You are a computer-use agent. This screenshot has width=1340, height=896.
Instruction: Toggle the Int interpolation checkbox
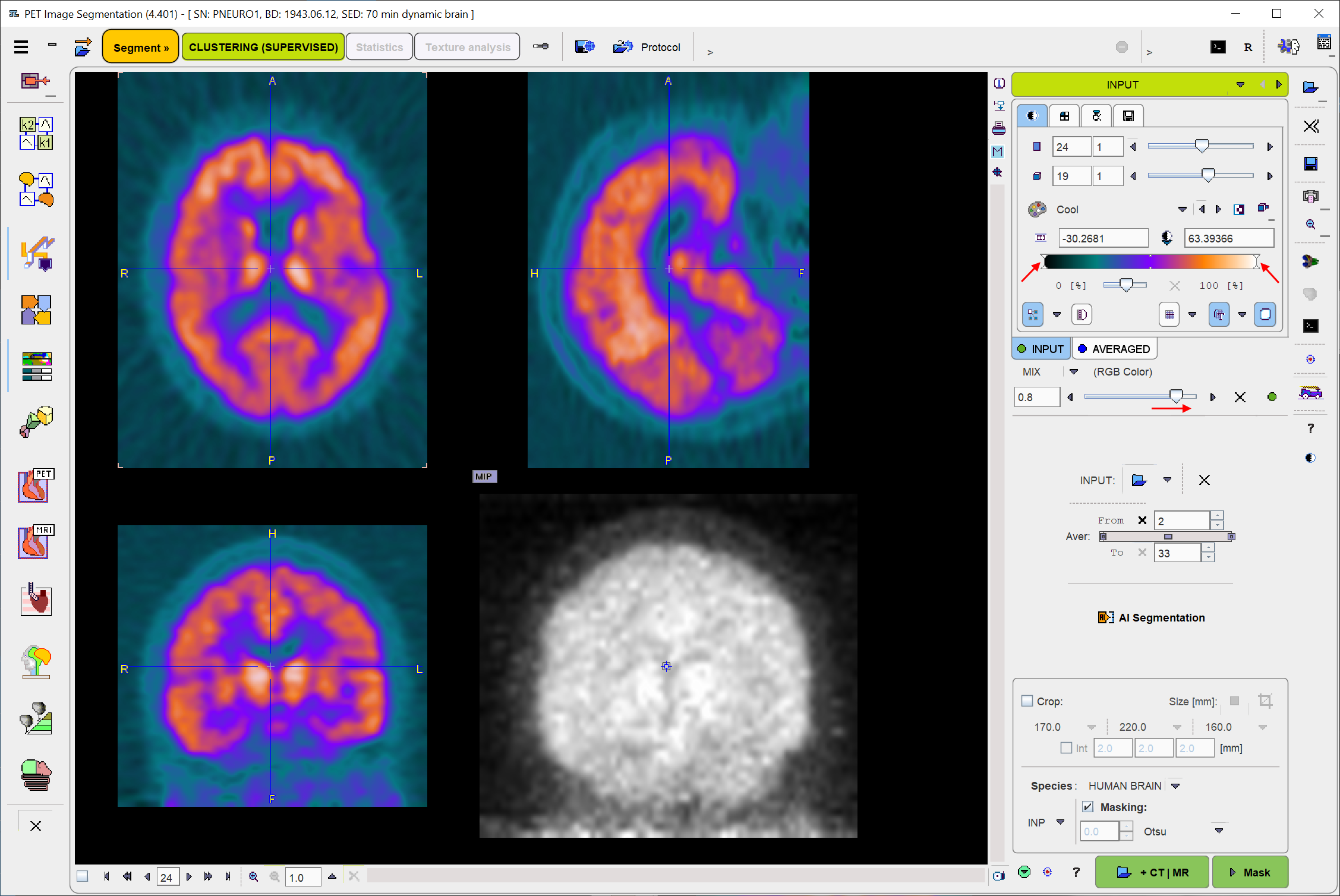point(1067,748)
